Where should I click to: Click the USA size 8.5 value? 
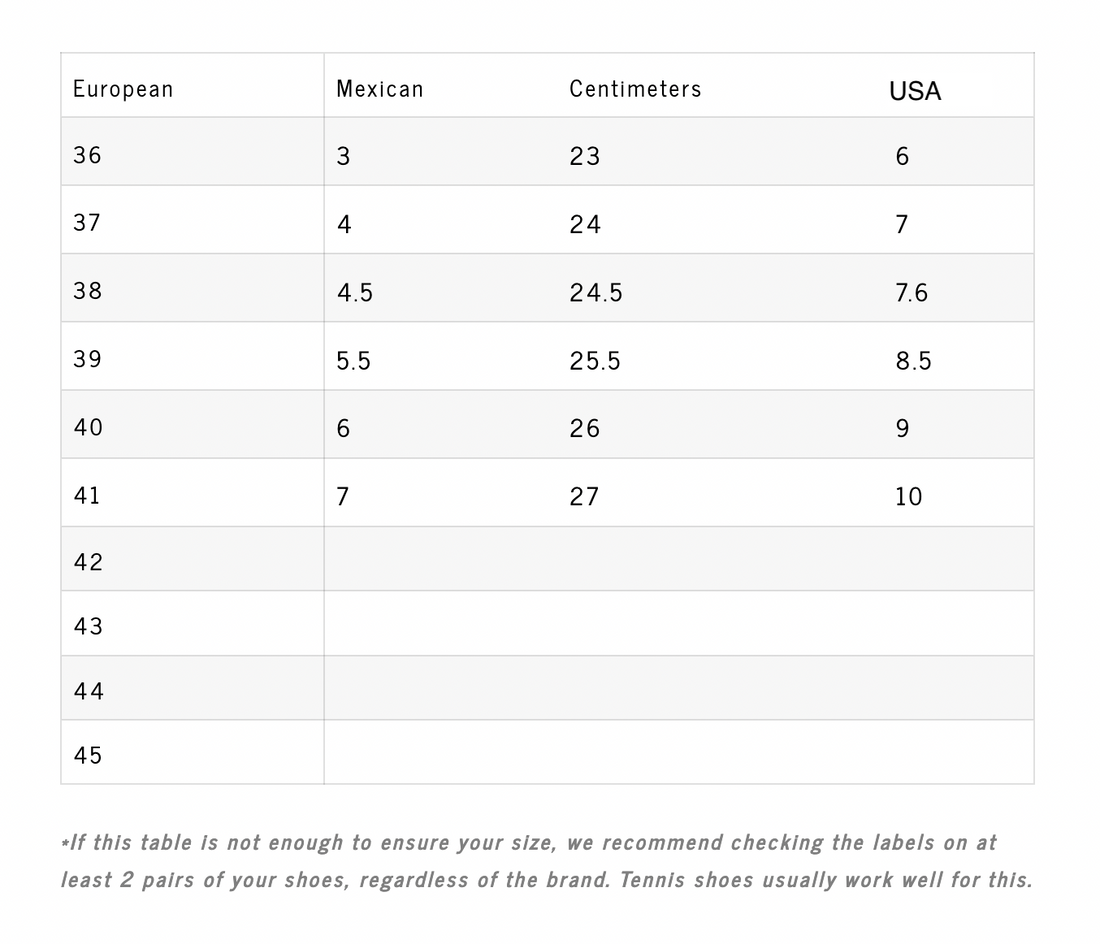(913, 361)
